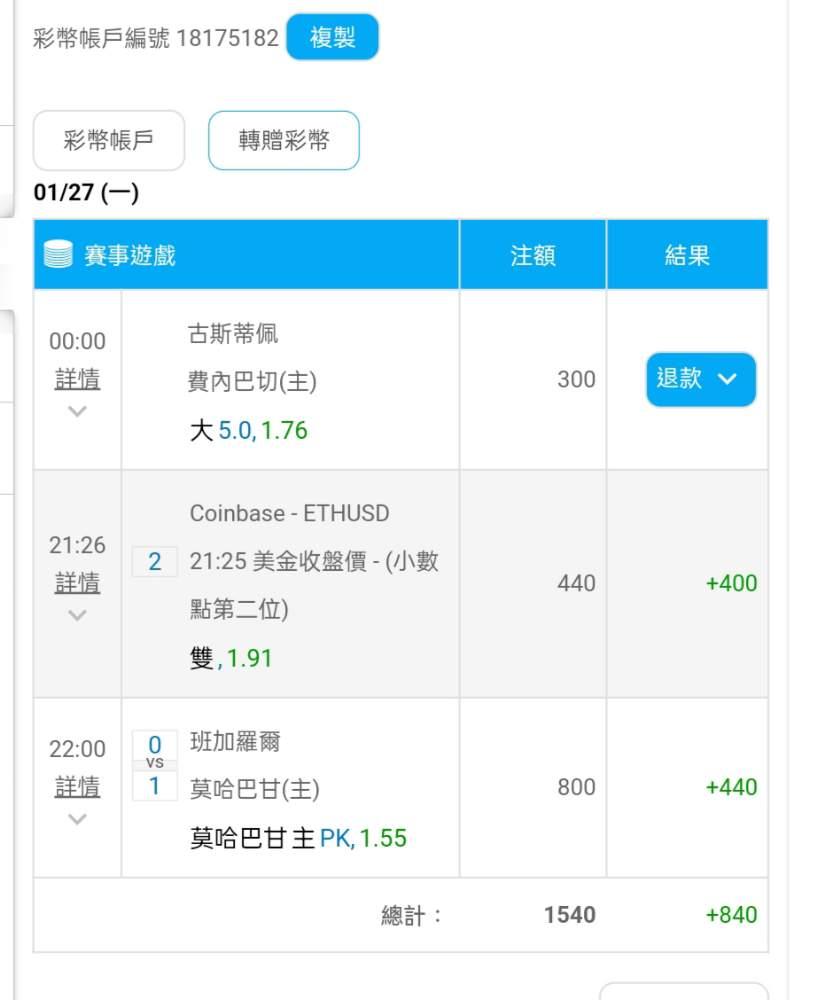Image resolution: width=817 pixels, height=1000 pixels.
Task: Click the 大 5.0, 1.76 bet selection
Action: (x=248, y=431)
